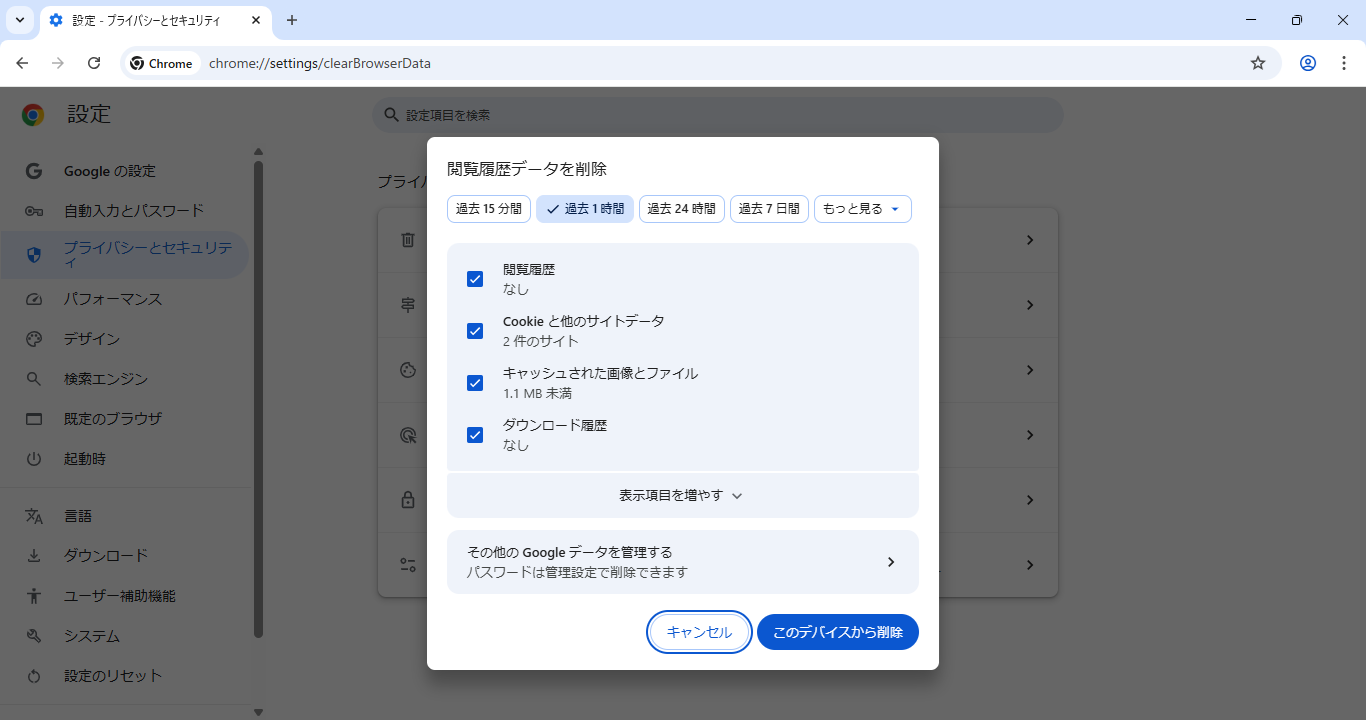Viewport: 1366px width, 720px height.
Task: Uncheck キャッシュされた画像とファイル checkbox
Action: click(475, 383)
